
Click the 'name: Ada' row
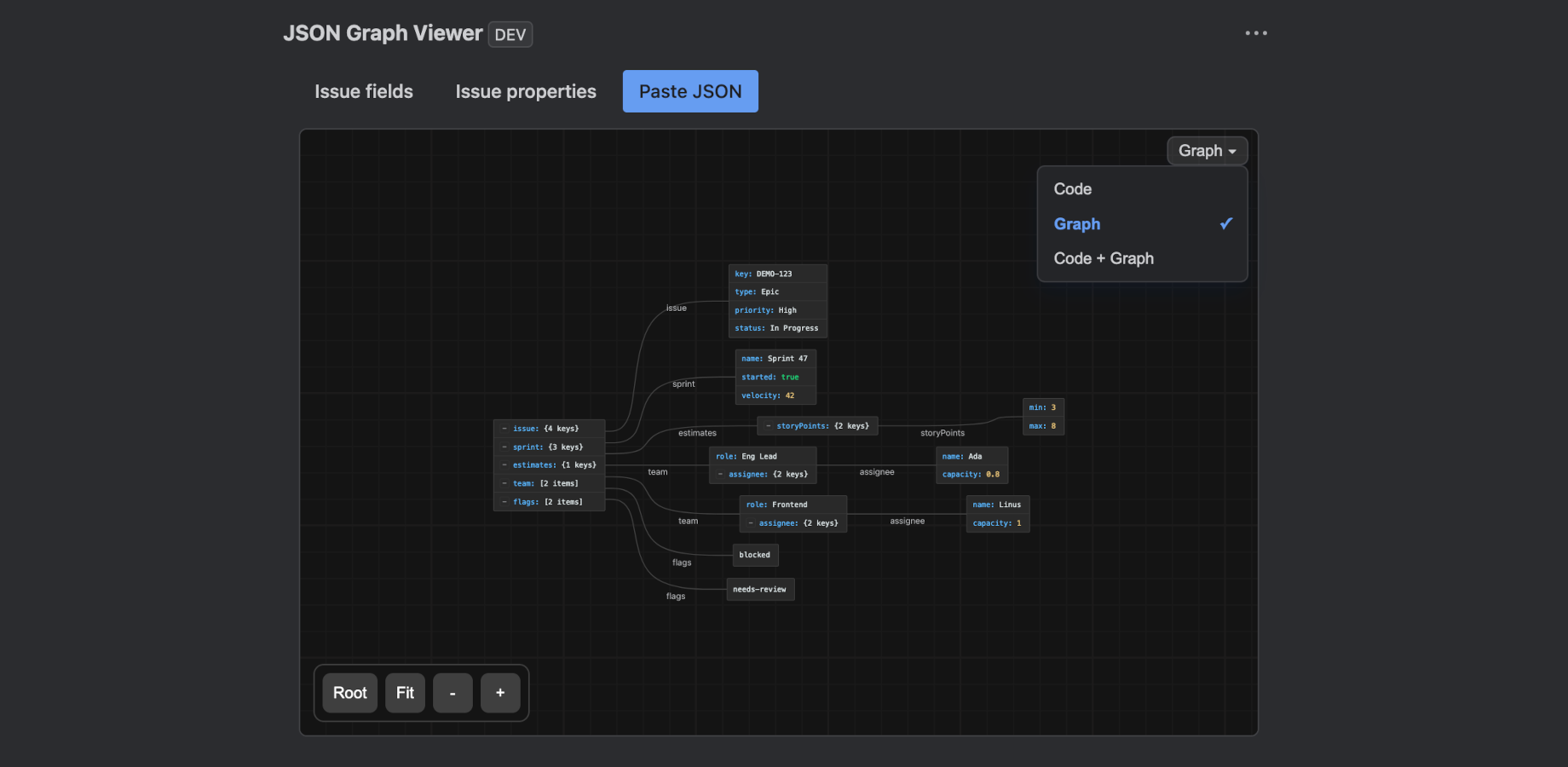[x=972, y=456]
